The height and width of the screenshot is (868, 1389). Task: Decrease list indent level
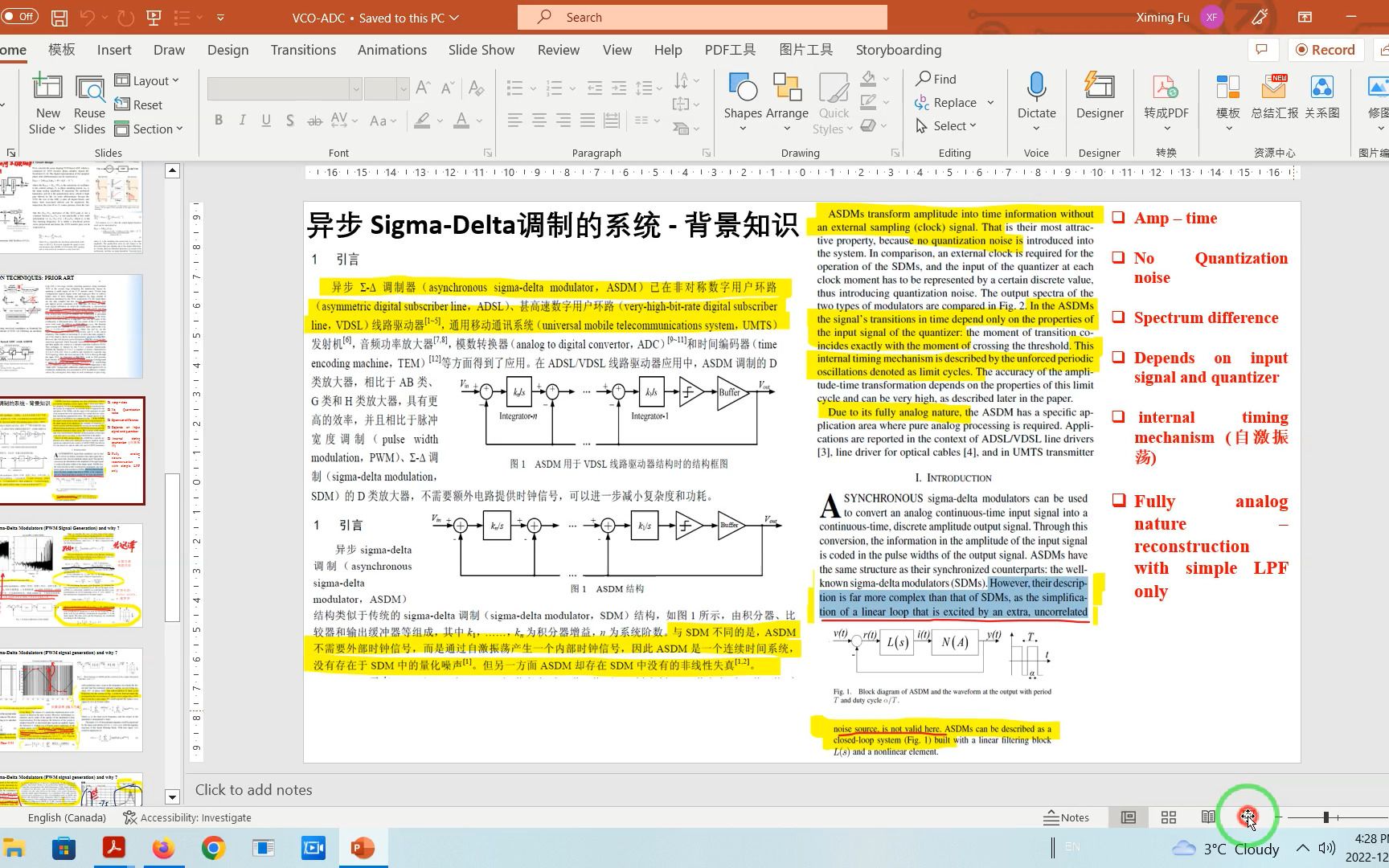[x=595, y=88]
